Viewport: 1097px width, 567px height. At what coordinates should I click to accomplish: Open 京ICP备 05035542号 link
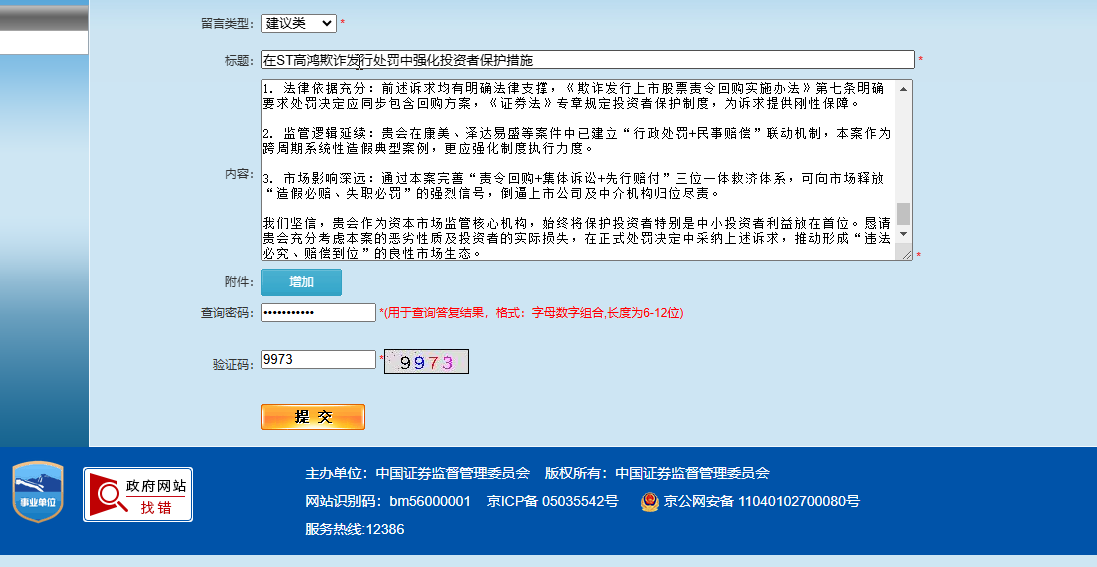click(x=553, y=501)
